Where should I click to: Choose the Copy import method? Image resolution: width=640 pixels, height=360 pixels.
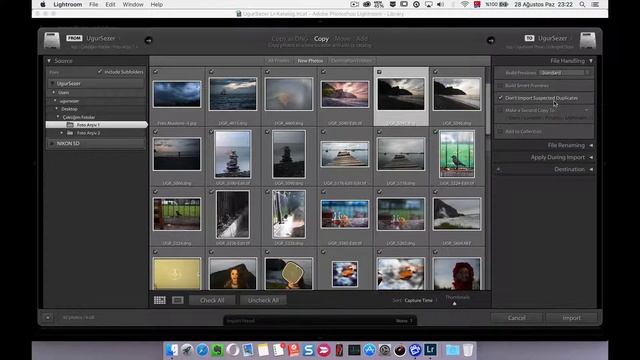(321, 39)
